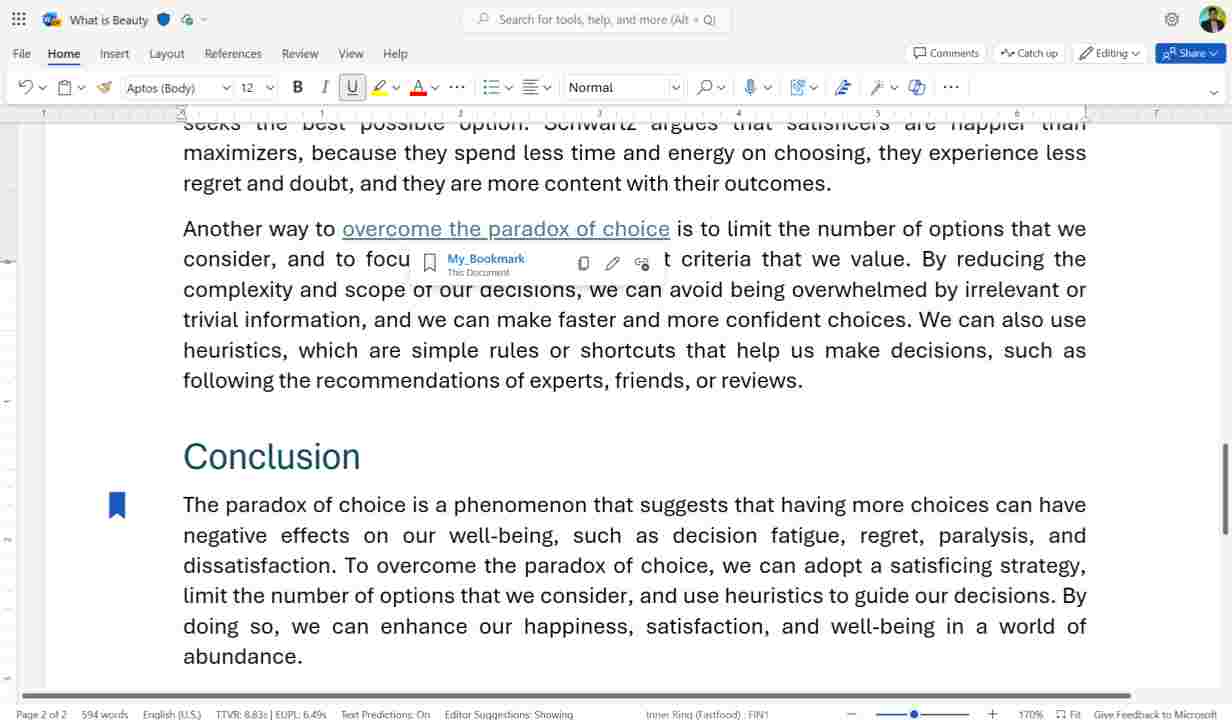Click the document title What is Beauty
This screenshot has height=720, width=1232.
tap(109, 20)
